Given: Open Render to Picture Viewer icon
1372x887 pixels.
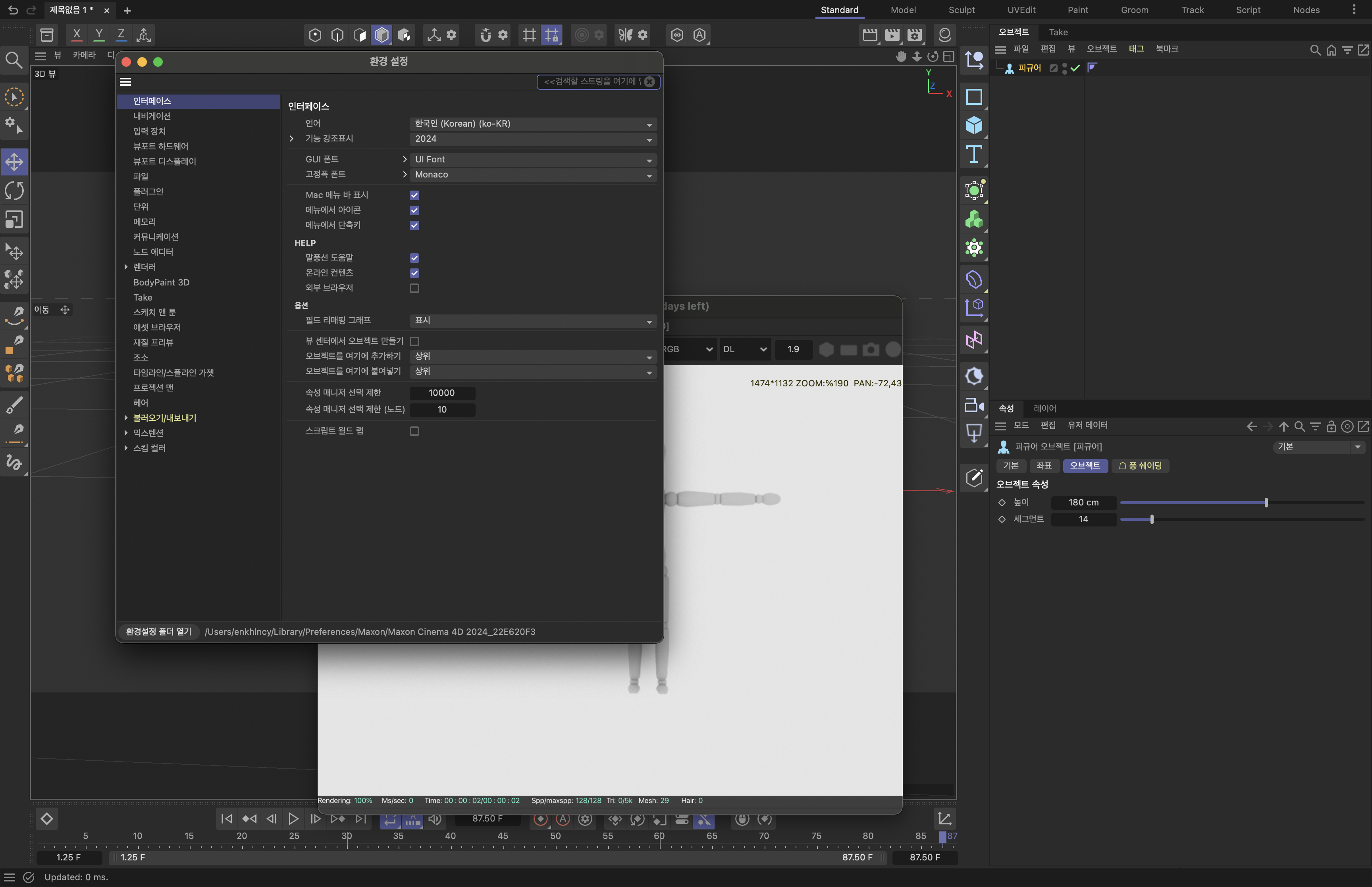Looking at the screenshot, I should [892, 35].
